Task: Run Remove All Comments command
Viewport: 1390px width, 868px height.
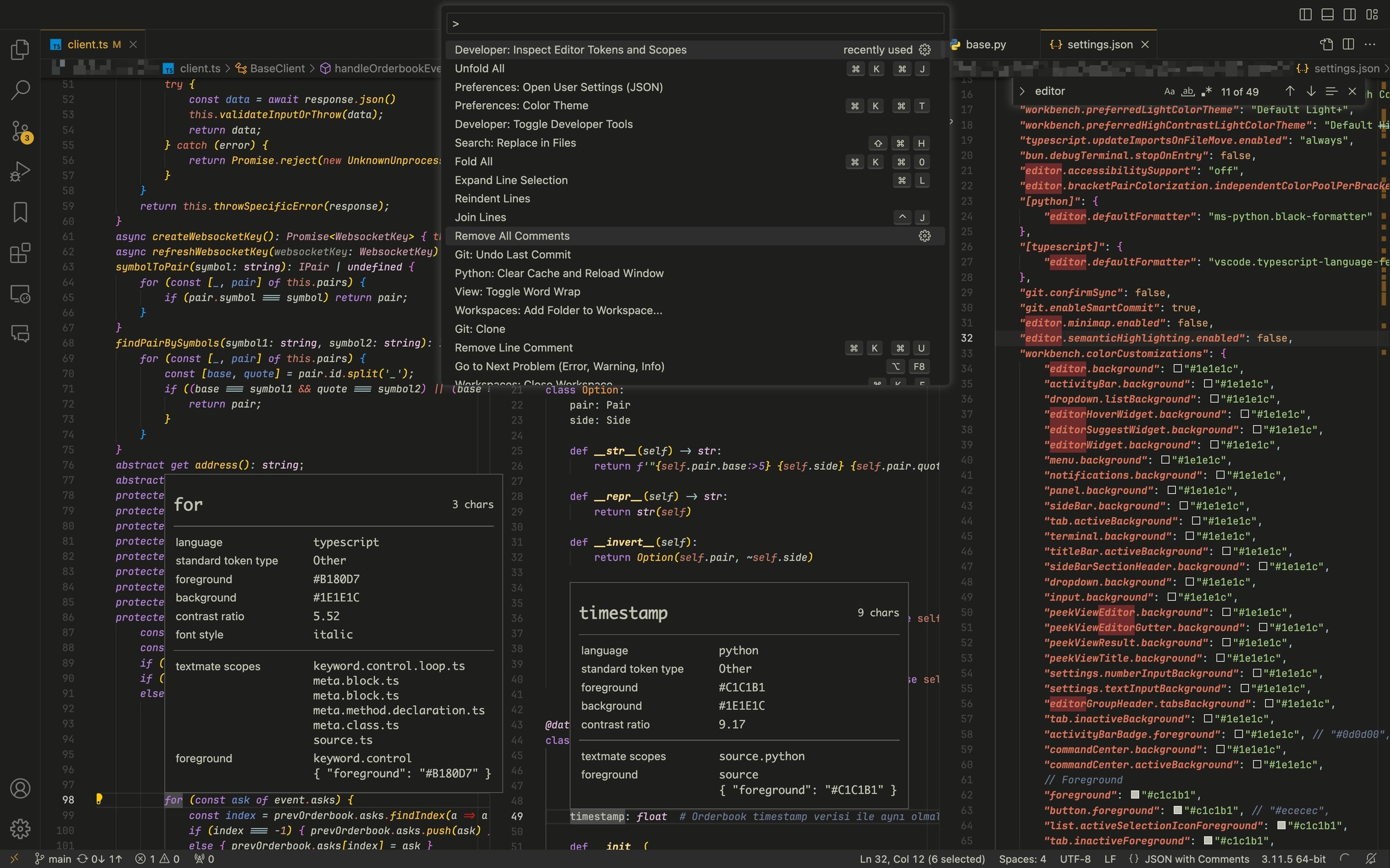Action: point(512,236)
